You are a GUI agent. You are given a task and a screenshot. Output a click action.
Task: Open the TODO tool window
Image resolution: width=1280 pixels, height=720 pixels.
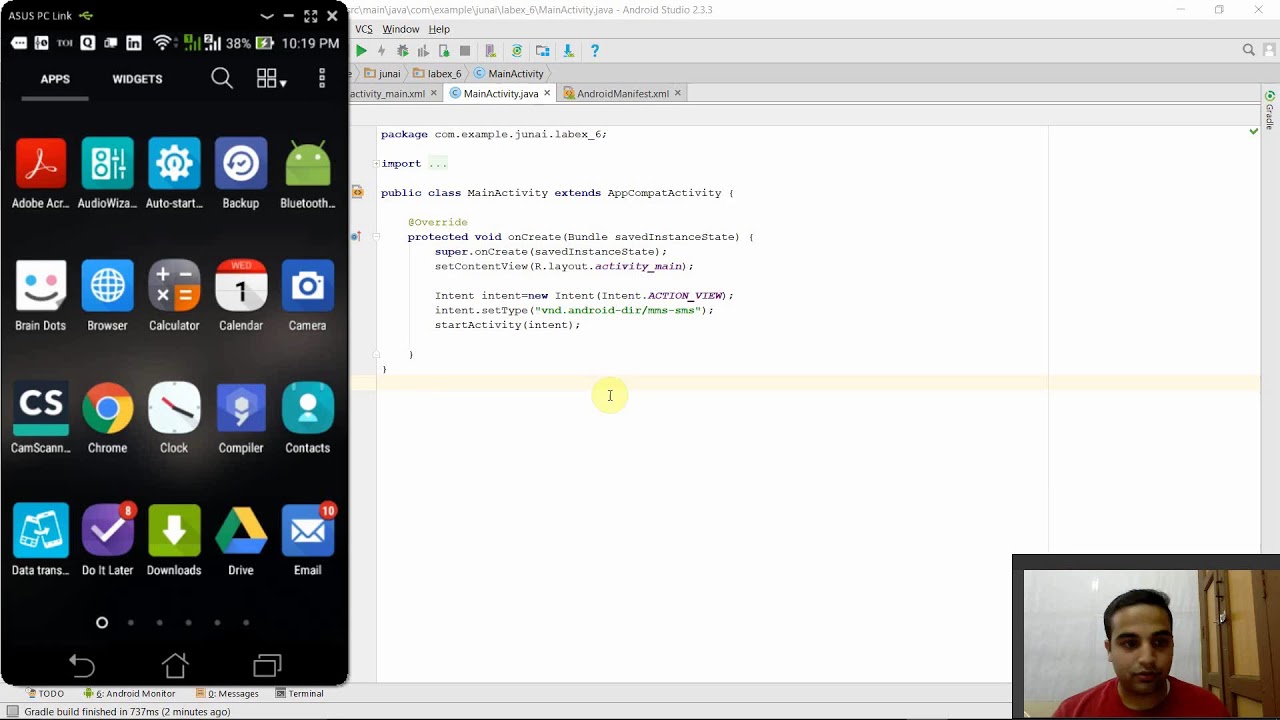(45, 693)
